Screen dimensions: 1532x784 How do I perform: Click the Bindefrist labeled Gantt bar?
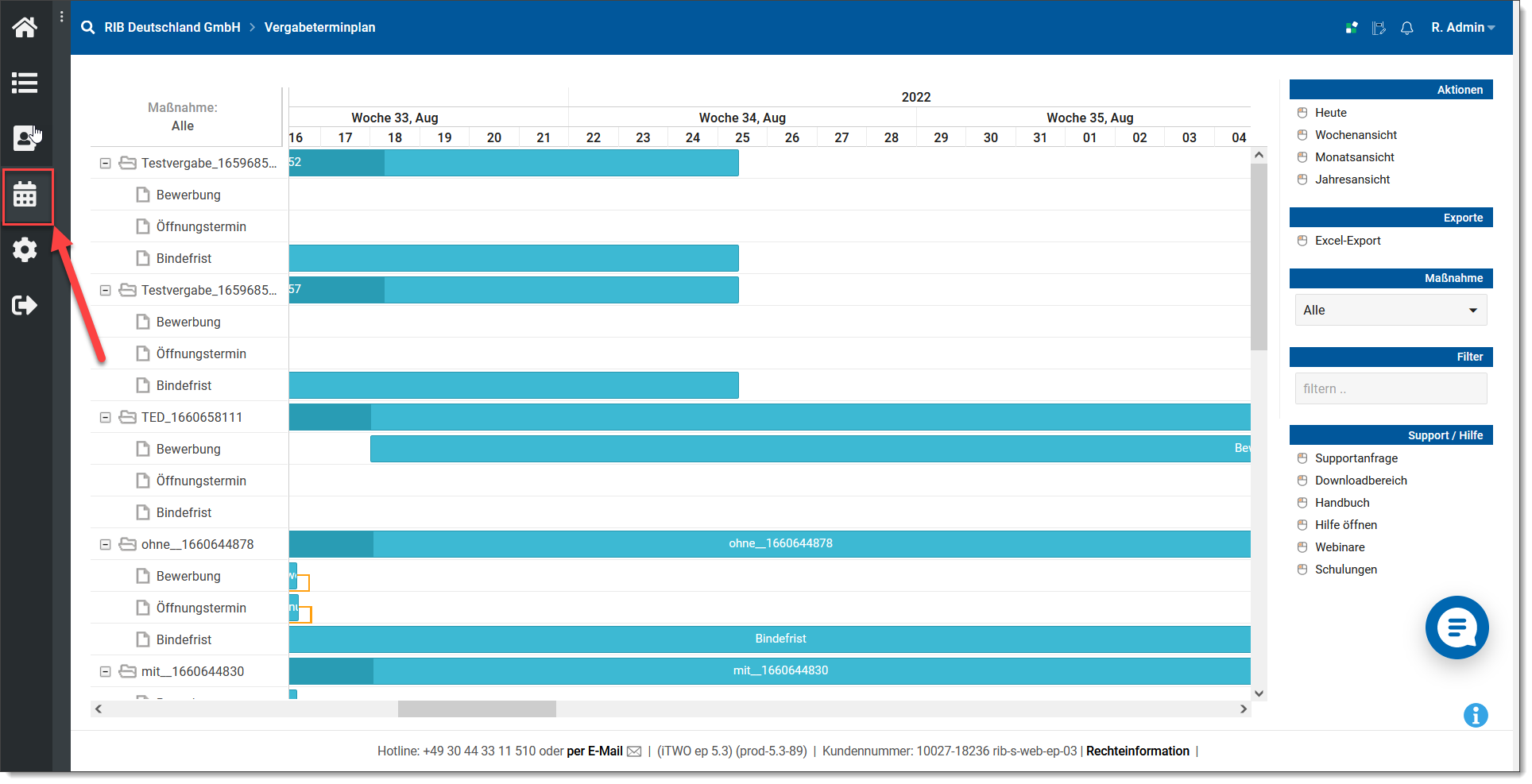click(769, 639)
